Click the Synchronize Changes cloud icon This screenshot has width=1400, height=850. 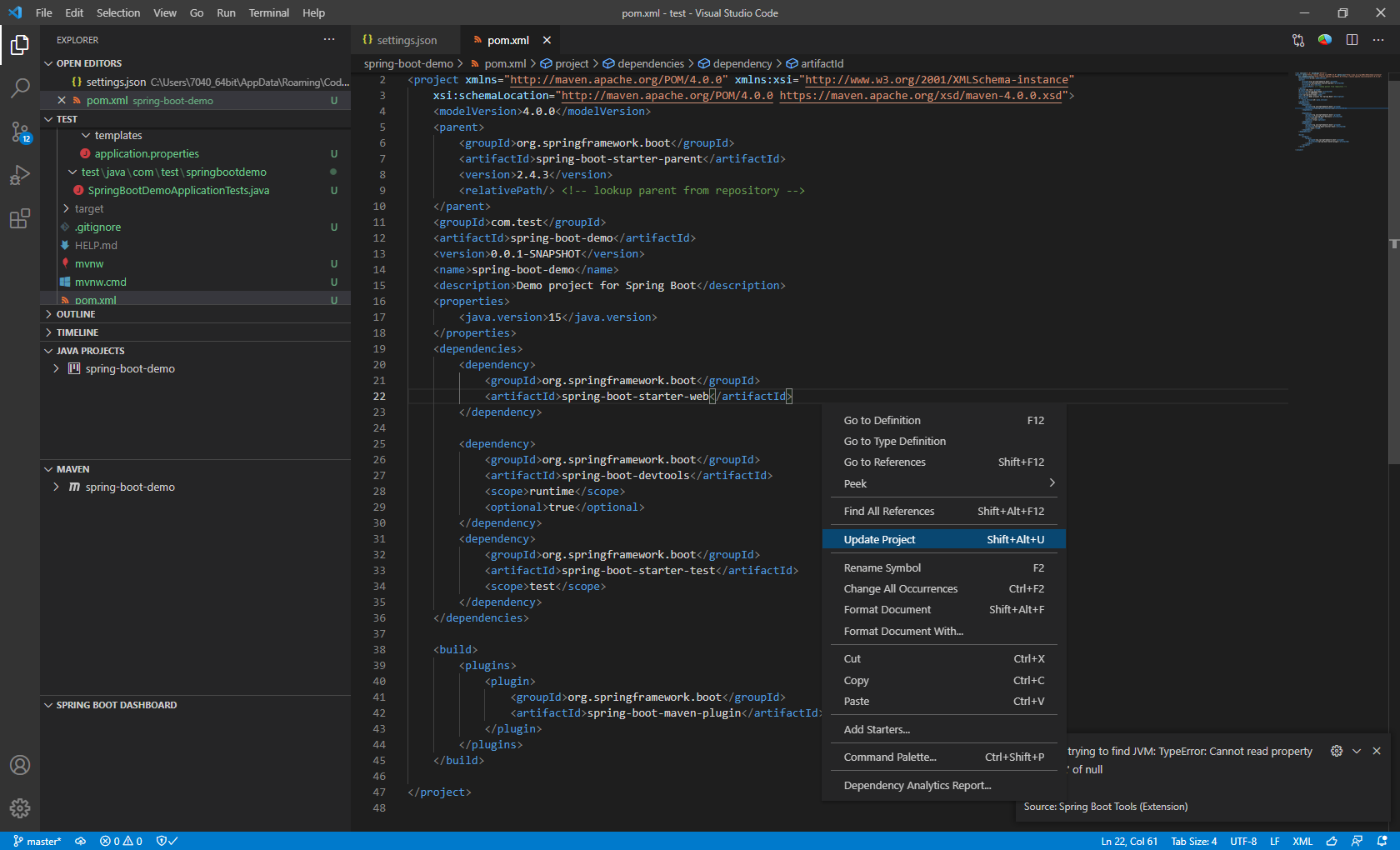(x=81, y=841)
